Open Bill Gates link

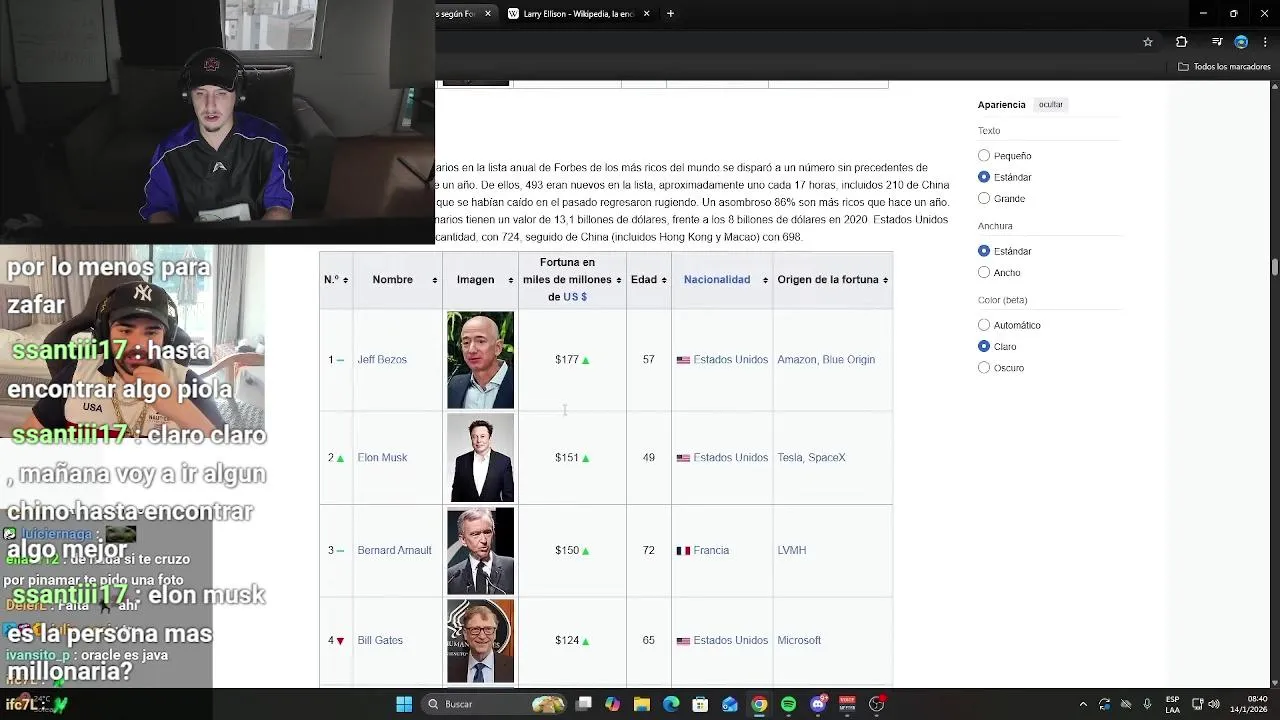pos(380,641)
